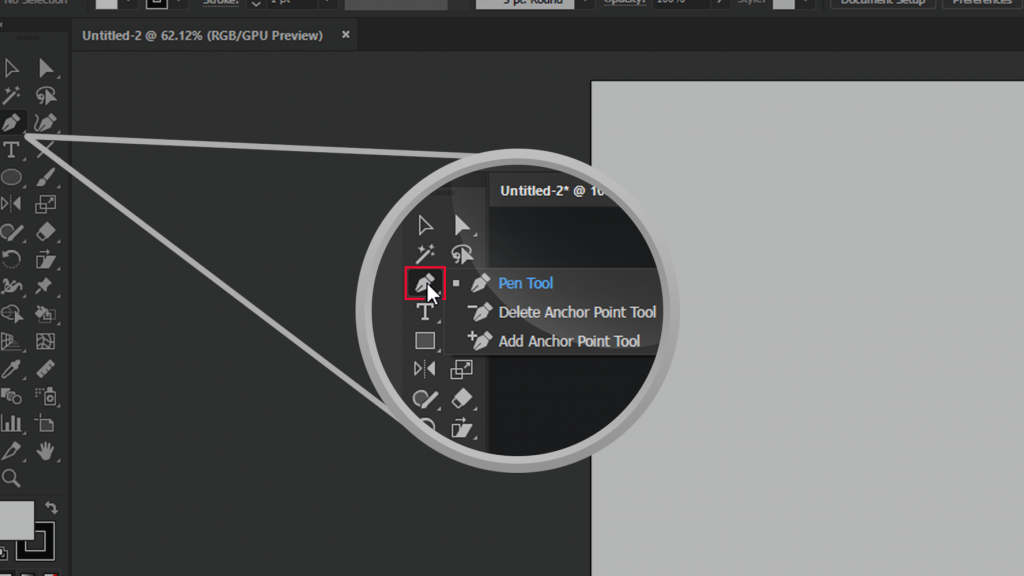This screenshot has height=576, width=1024.
Task: Close the Untitled-2 document tab
Action: (345, 35)
